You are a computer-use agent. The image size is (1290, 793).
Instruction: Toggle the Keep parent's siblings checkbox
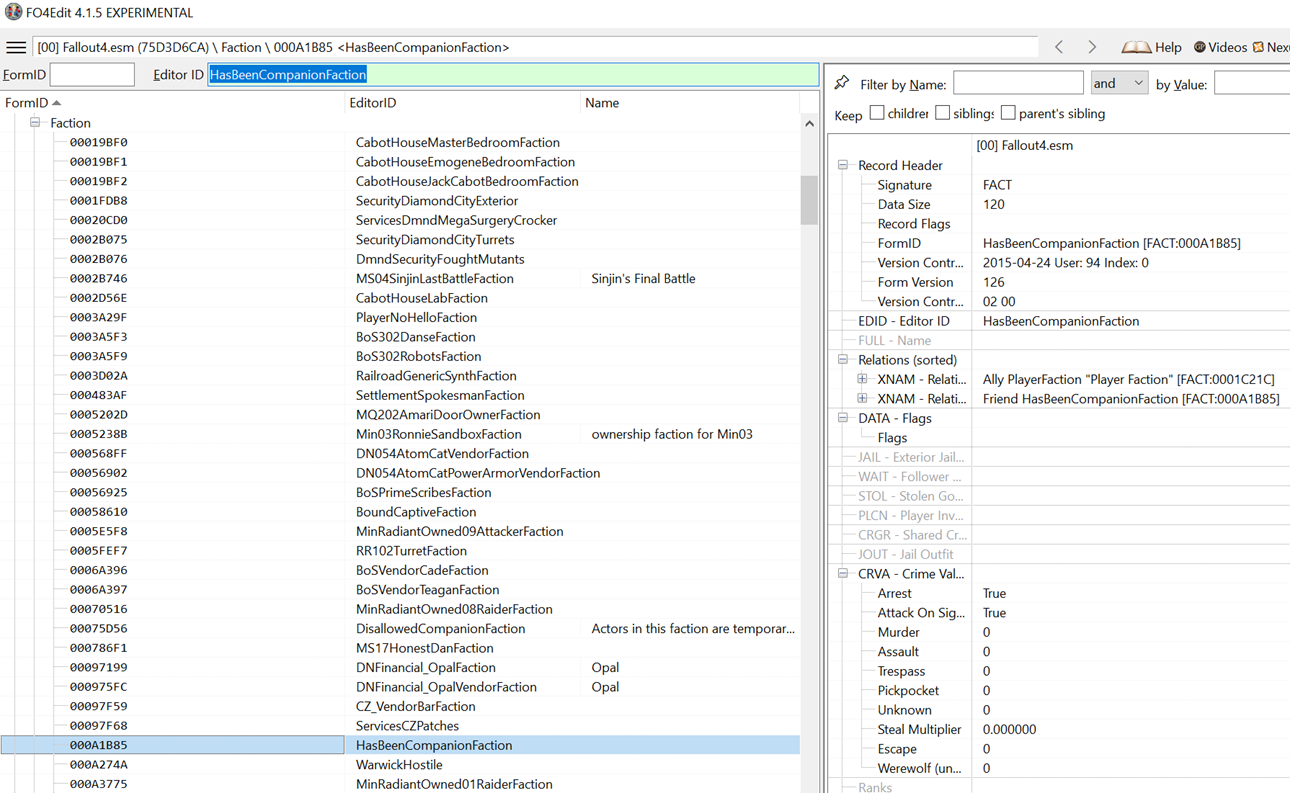pyautogui.click(x=1008, y=113)
